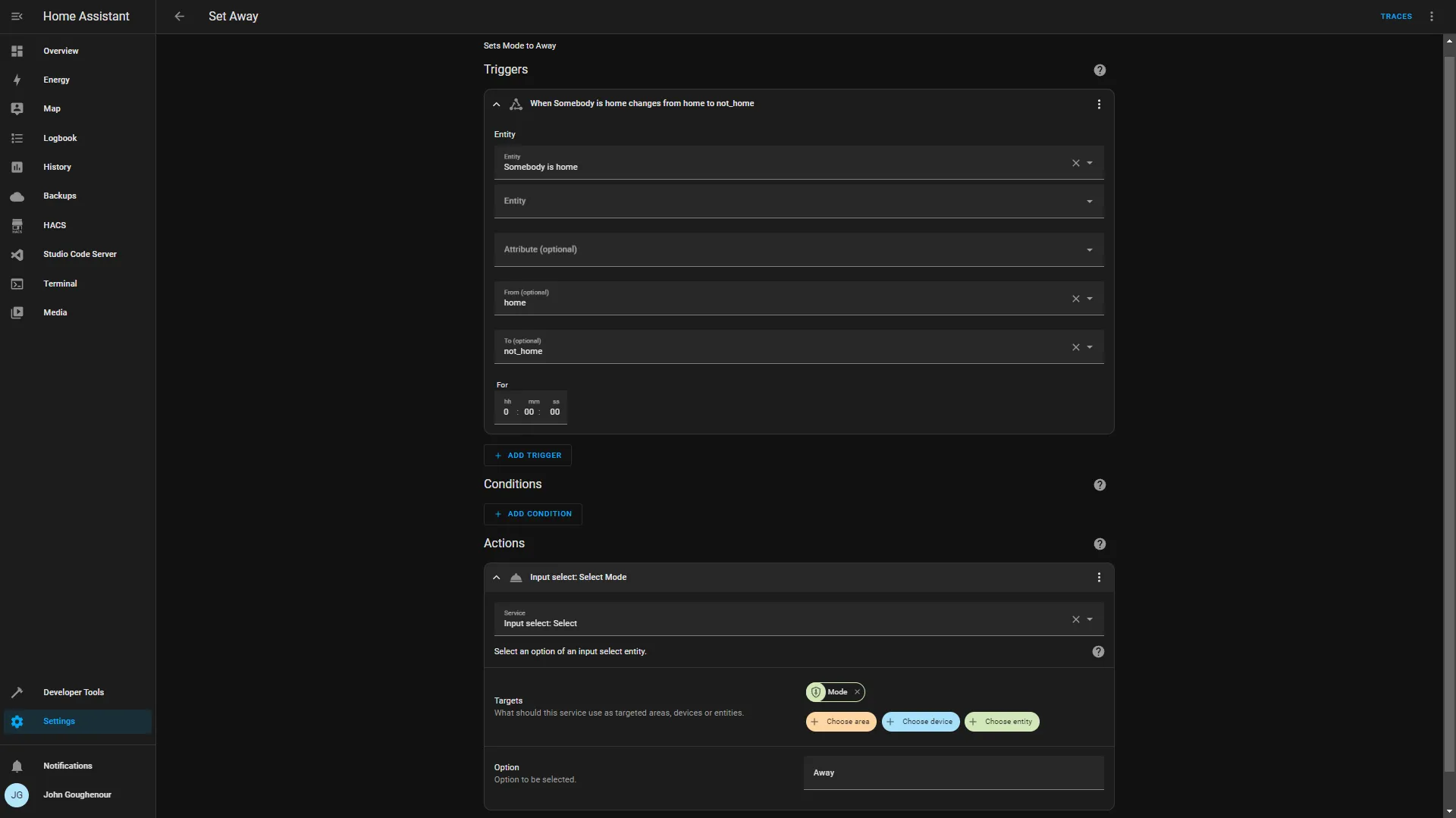Click the service icon in action header
1456x818 pixels.
pyautogui.click(x=516, y=577)
